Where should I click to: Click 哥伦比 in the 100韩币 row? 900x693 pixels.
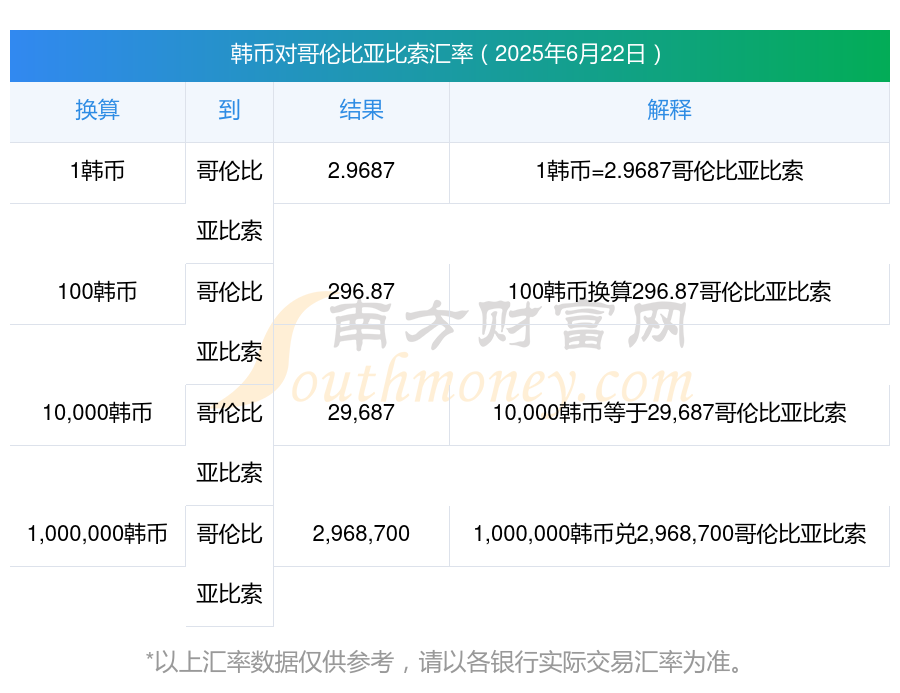[x=230, y=292]
